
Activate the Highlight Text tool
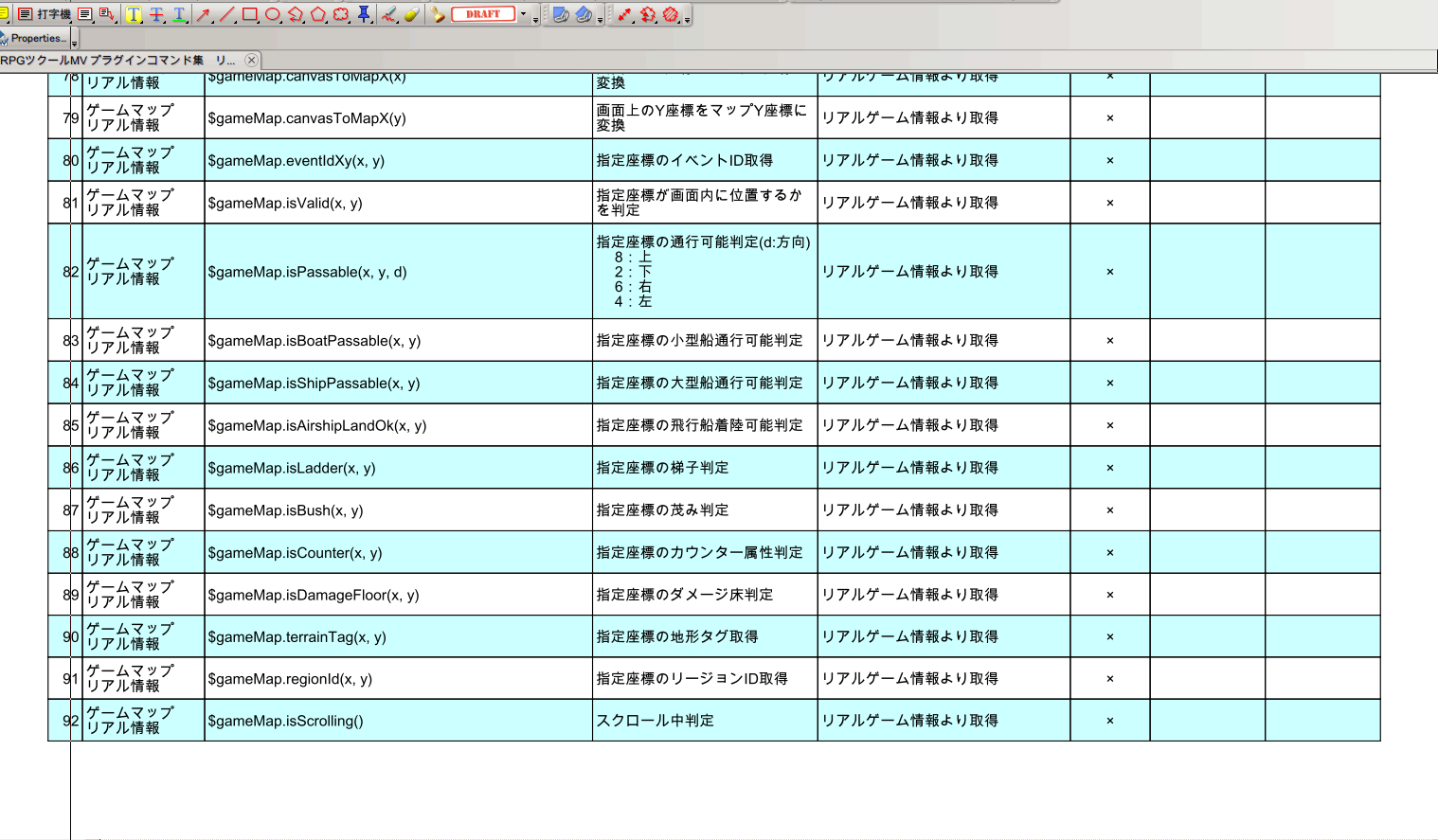134,14
